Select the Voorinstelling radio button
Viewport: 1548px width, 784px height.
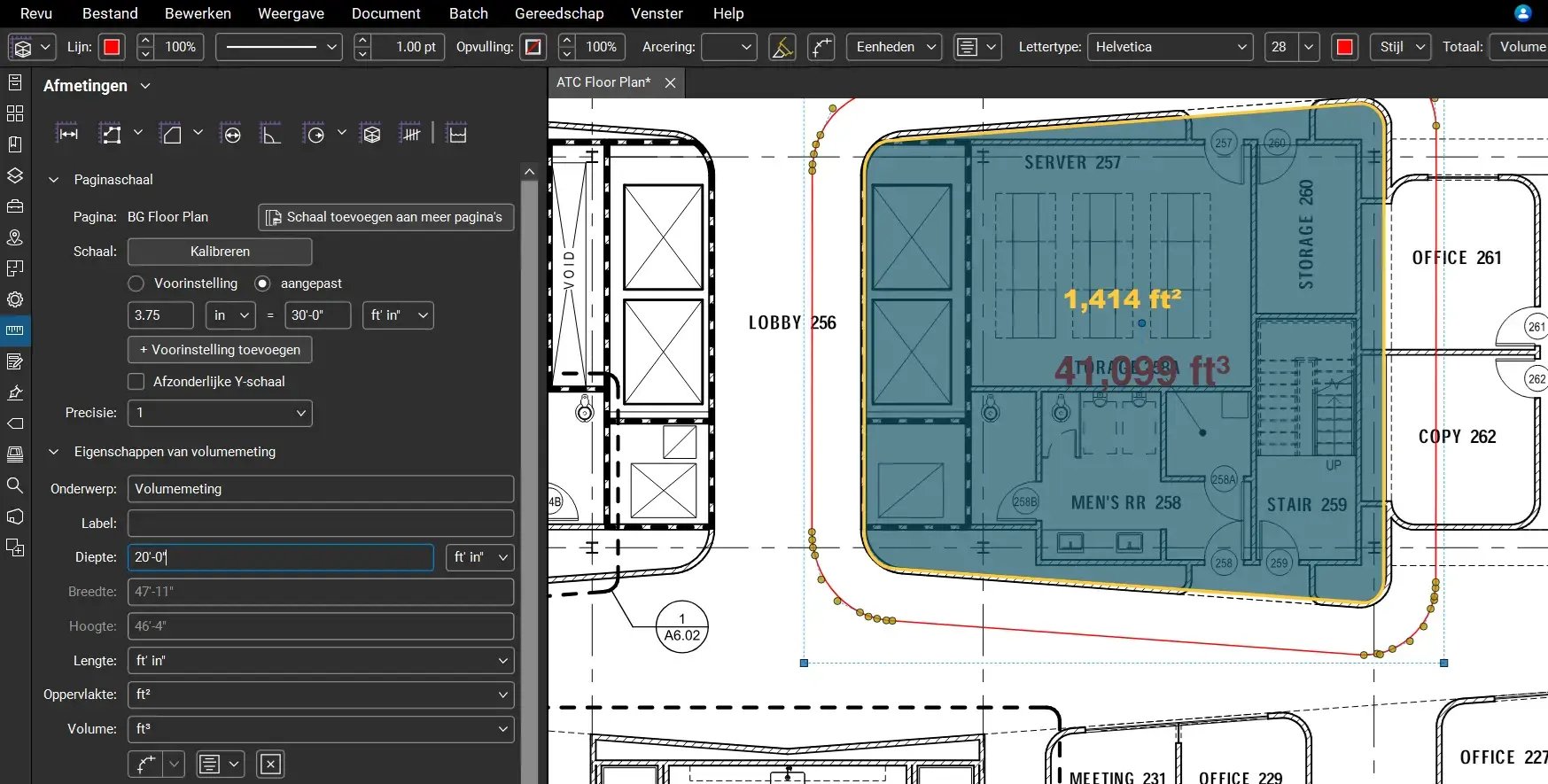(136, 283)
